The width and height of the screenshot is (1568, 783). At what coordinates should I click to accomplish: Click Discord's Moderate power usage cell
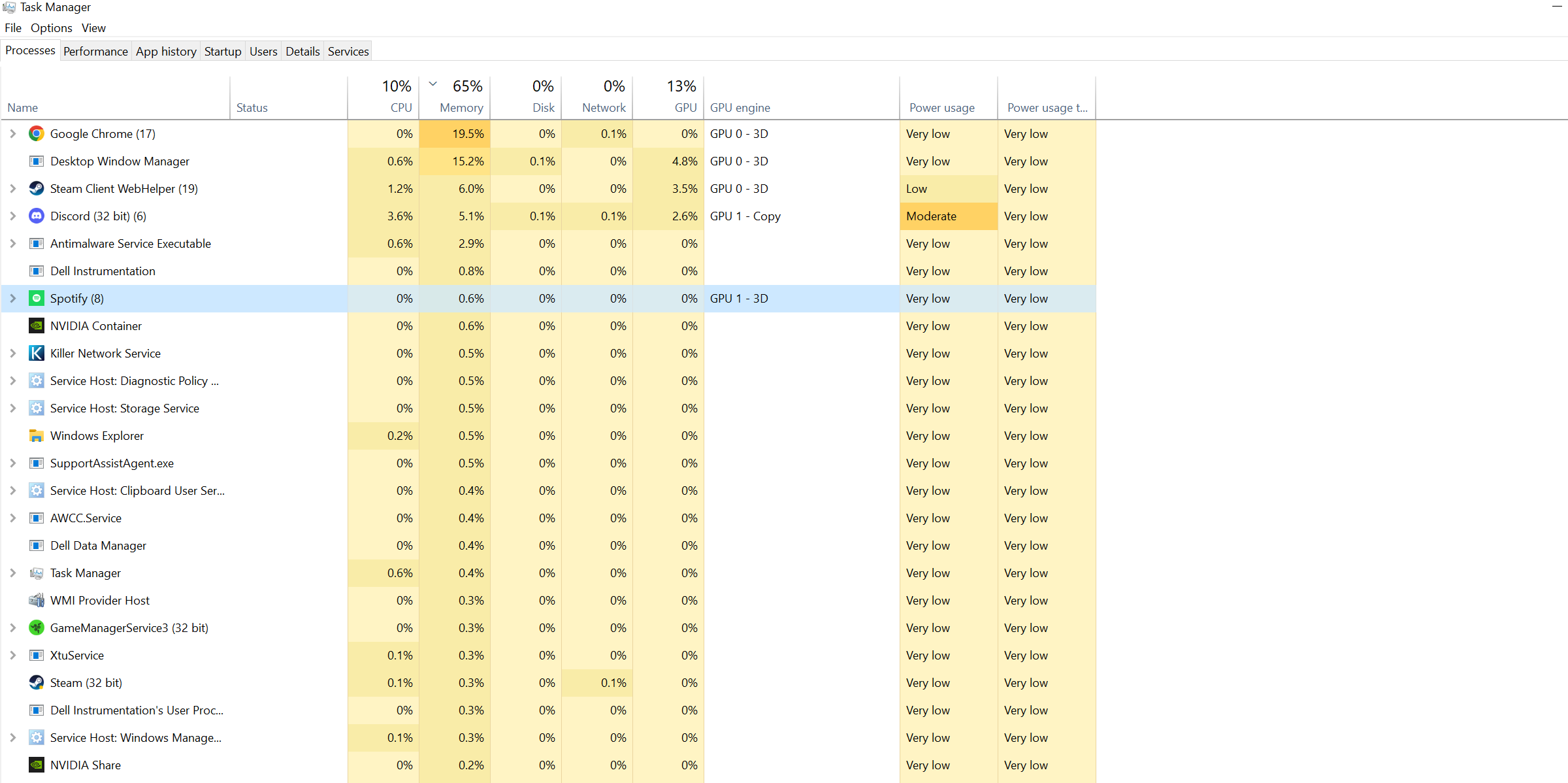coord(948,216)
